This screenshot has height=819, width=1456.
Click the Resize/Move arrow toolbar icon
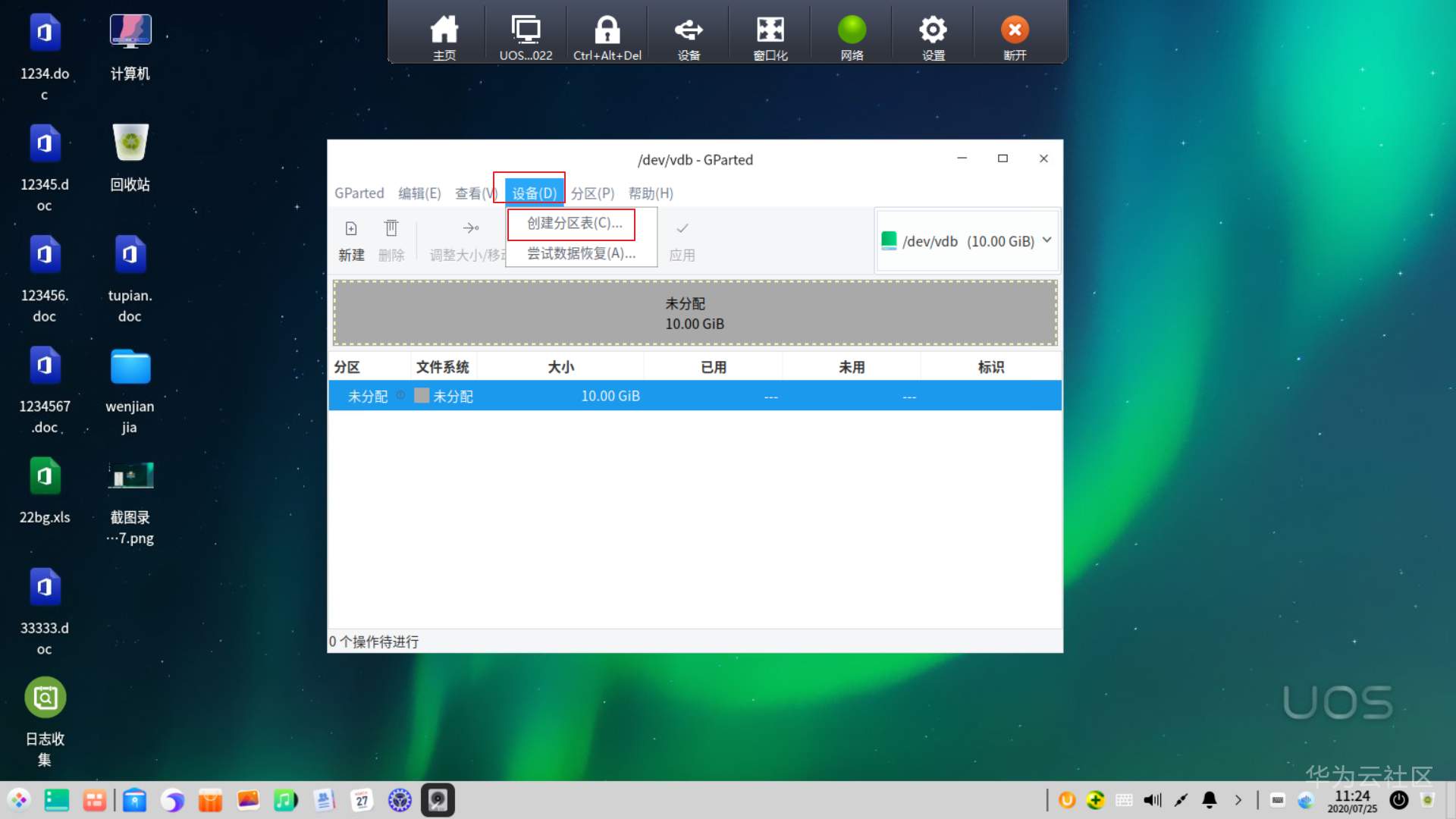coord(470,229)
